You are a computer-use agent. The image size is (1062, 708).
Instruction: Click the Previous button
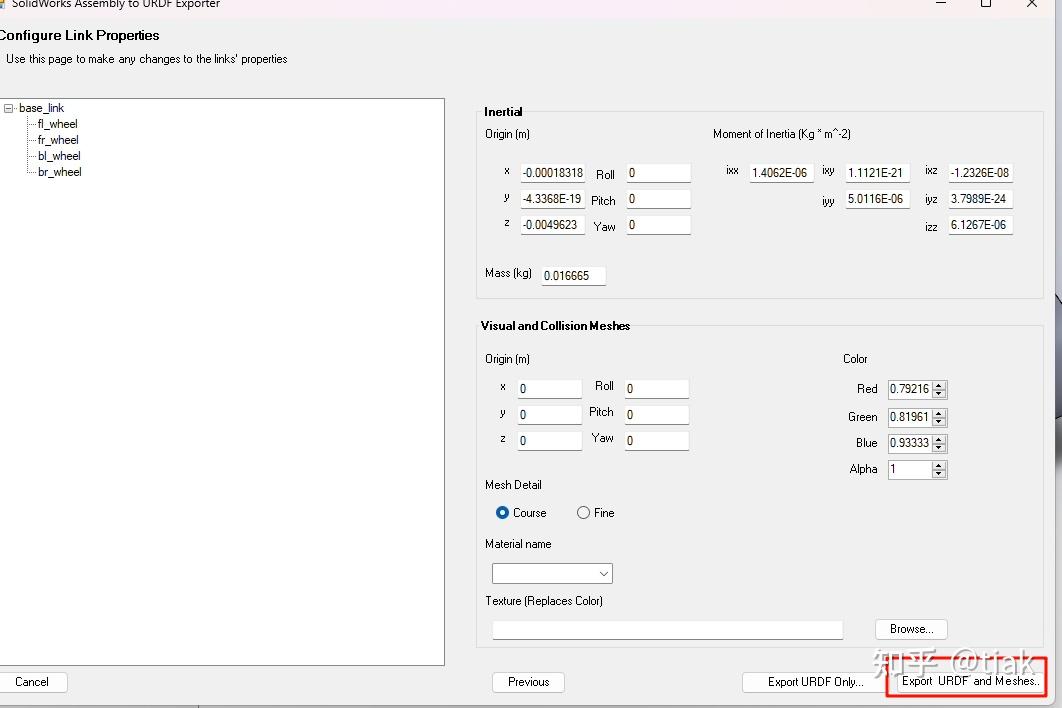click(528, 682)
